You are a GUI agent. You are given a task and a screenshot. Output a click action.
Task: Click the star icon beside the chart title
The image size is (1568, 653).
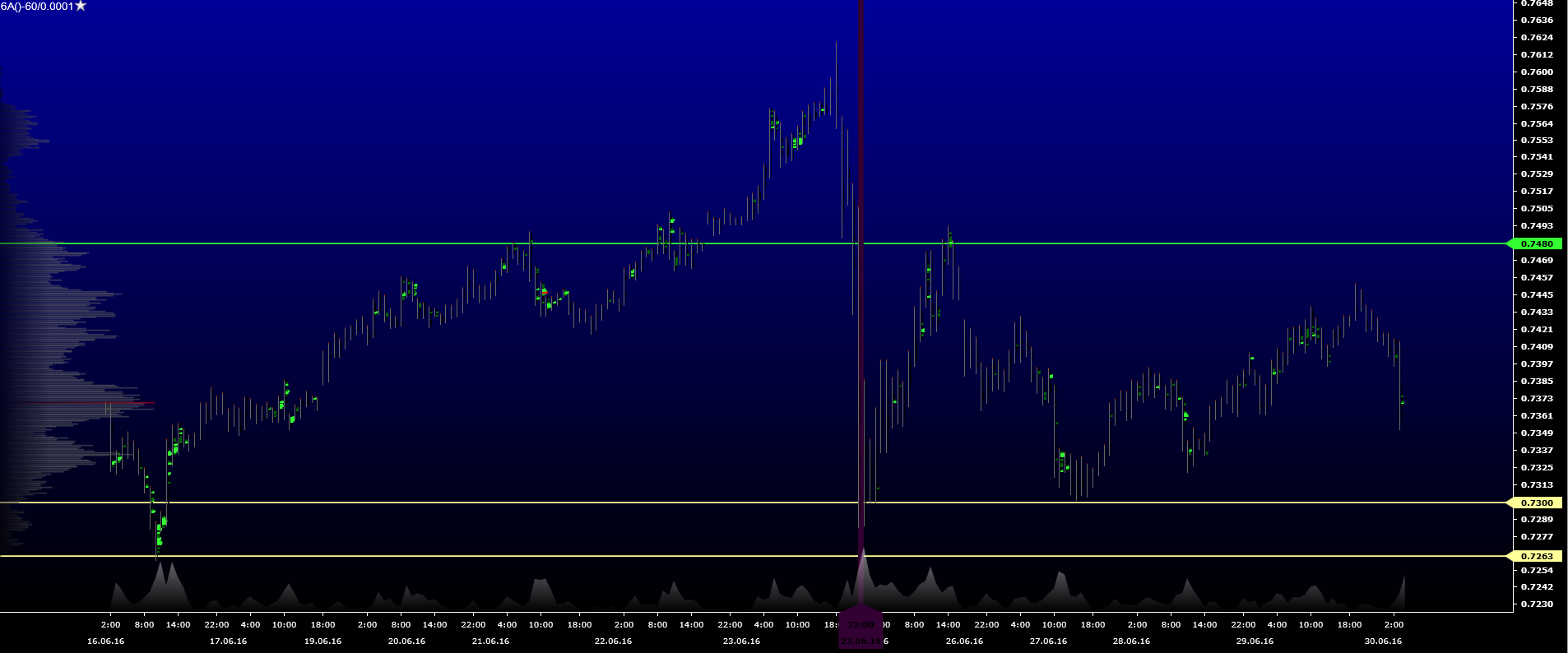coord(81,6)
